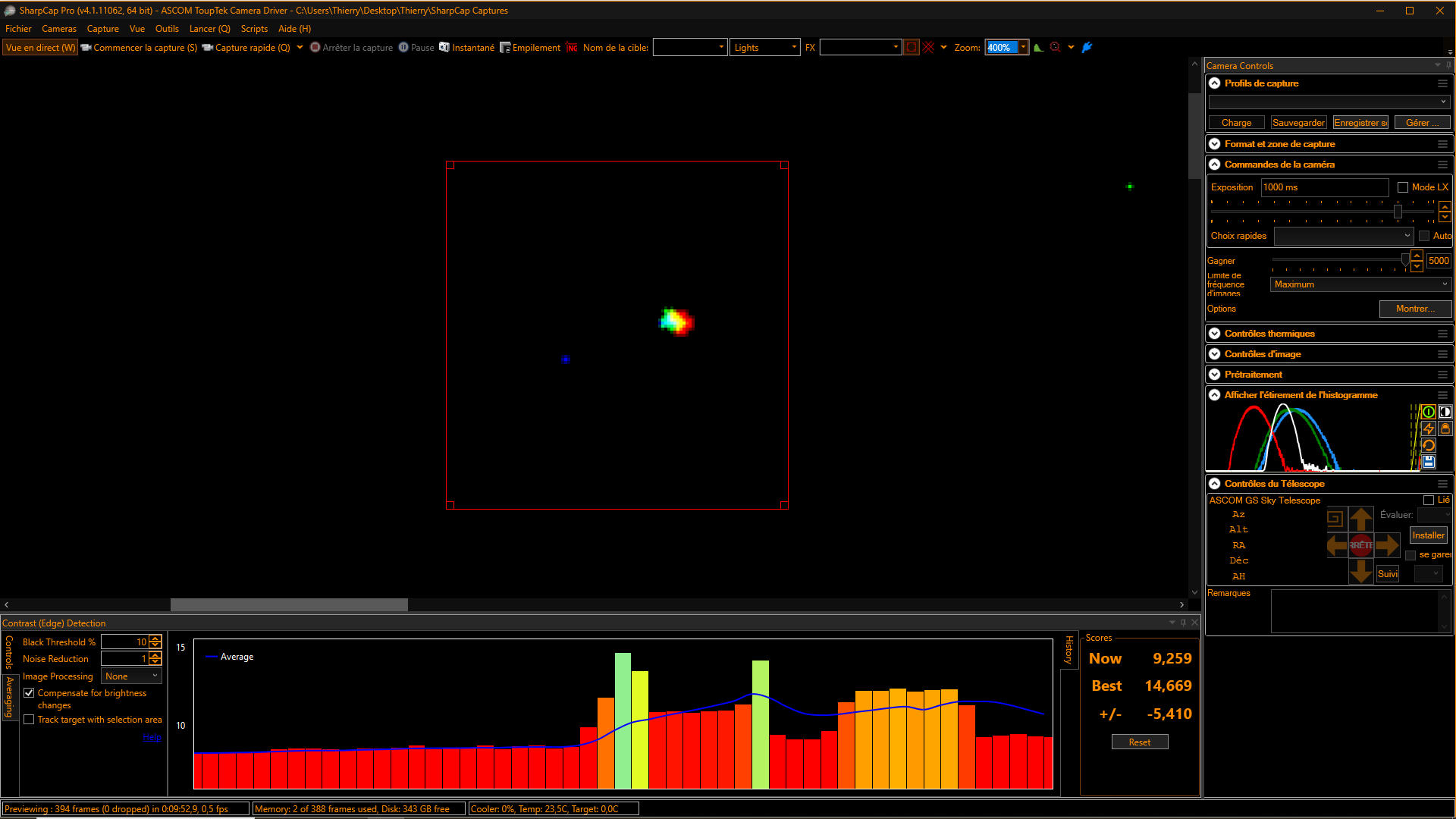Take a snapshot with Instantané
Screen dimensions: 1456x819
point(466,47)
